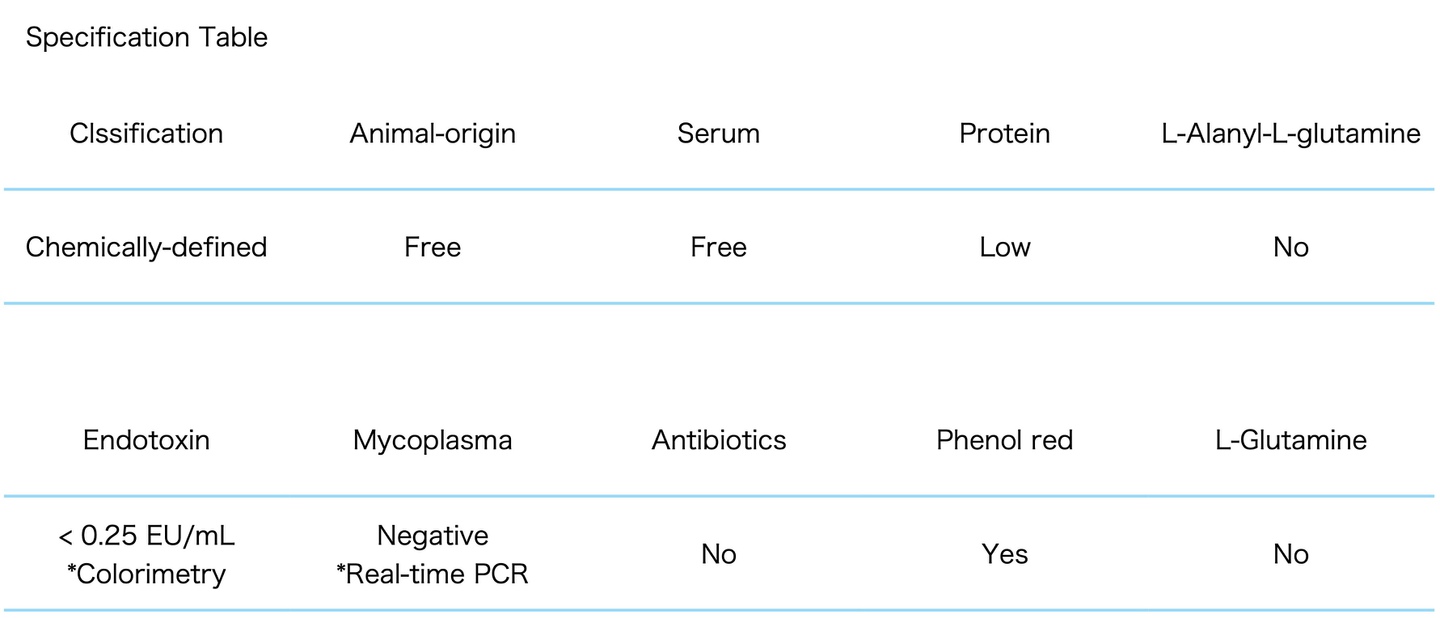Select the L-Glutamine column header
This screenshot has width=1440, height=618.
pos(1290,440)
